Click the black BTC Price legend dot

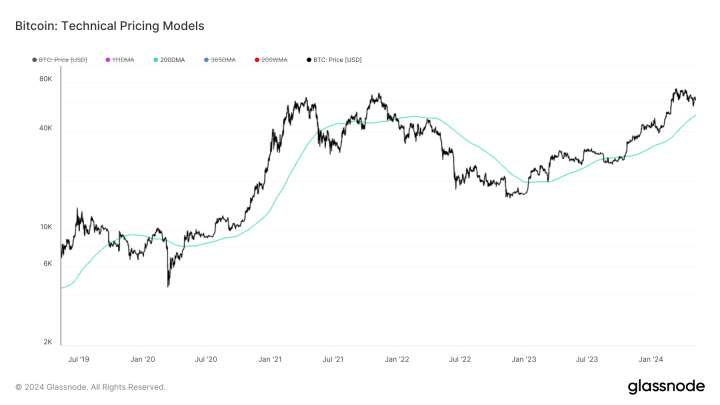click(309, 60)
